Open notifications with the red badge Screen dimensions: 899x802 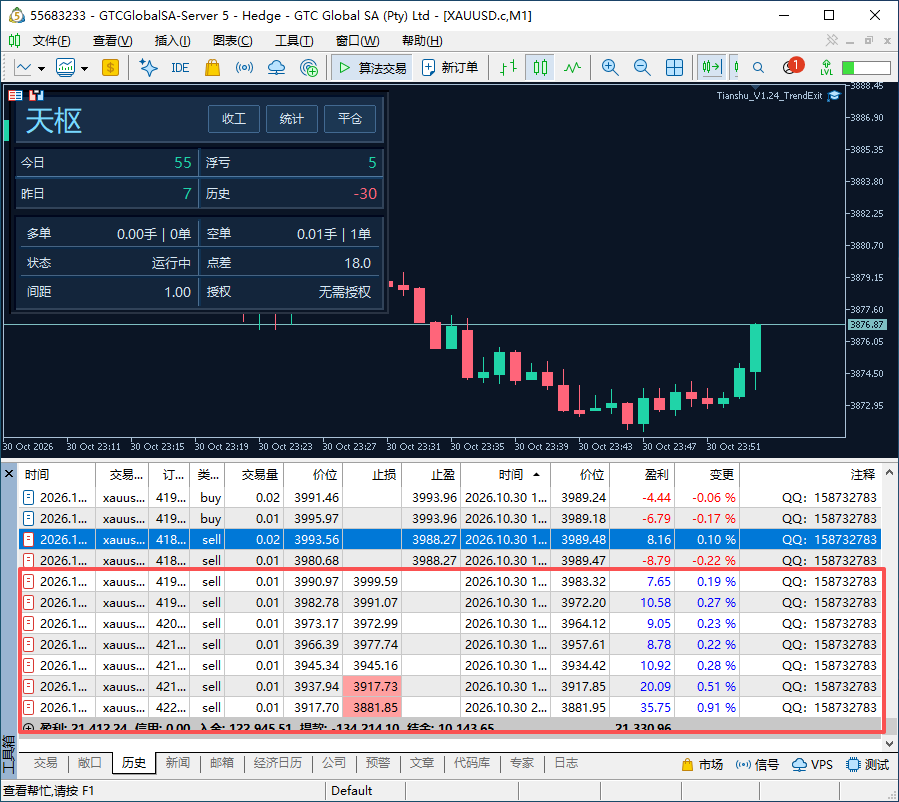coord(793,66)
